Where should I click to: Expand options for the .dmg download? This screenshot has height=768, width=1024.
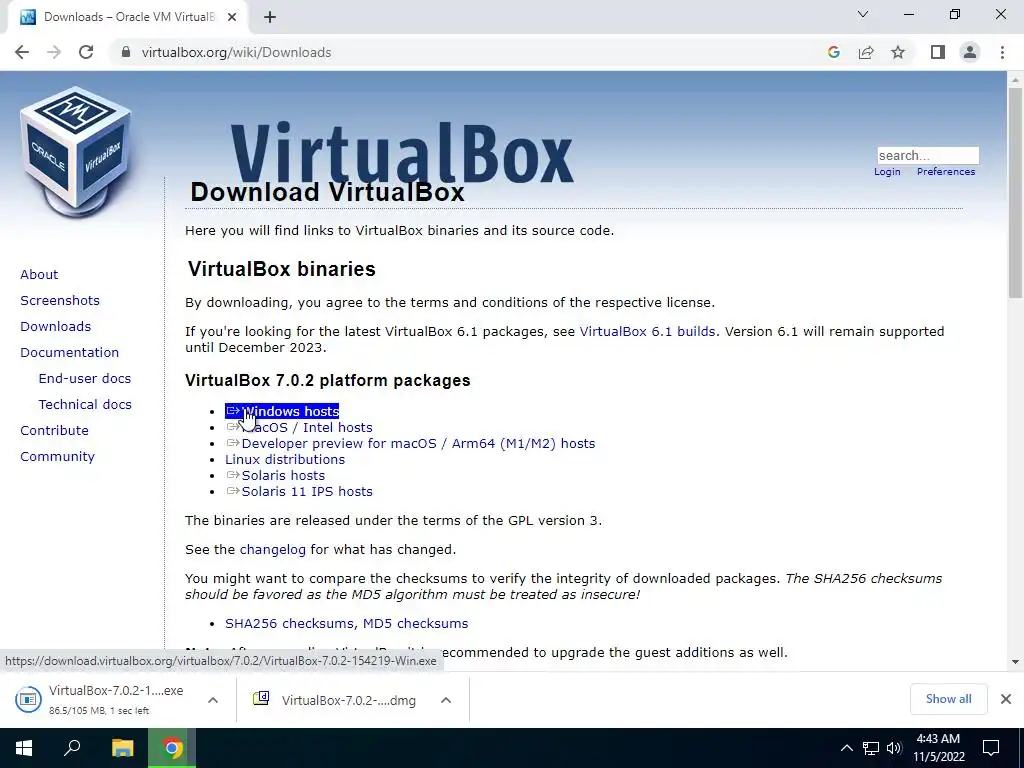(446, 700)
